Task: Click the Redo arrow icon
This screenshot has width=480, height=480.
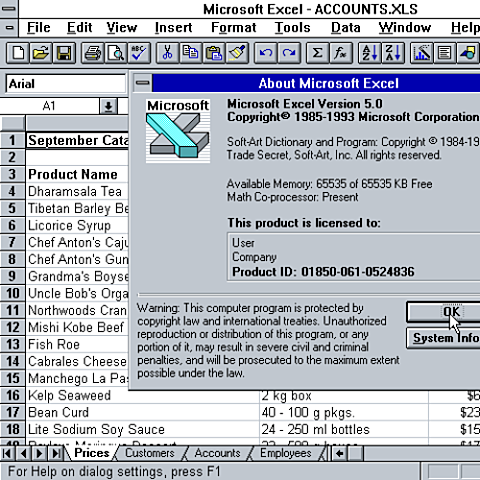Action: [289, 53]
